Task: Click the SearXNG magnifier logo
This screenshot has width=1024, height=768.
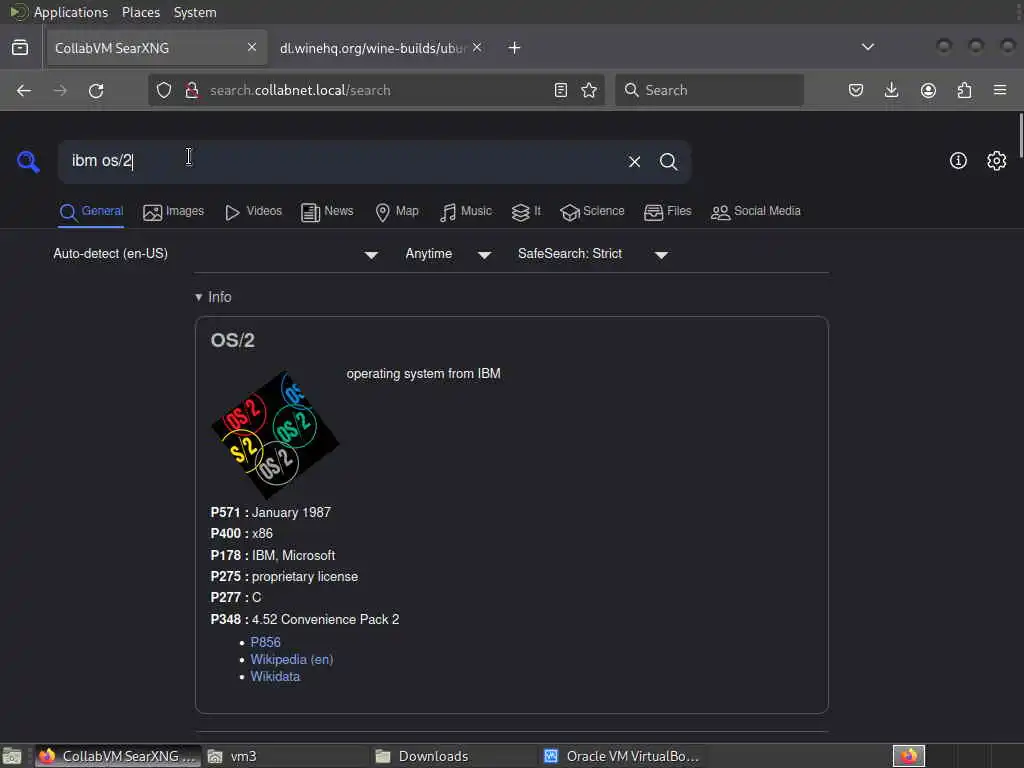Action: [x=28, y=161]
